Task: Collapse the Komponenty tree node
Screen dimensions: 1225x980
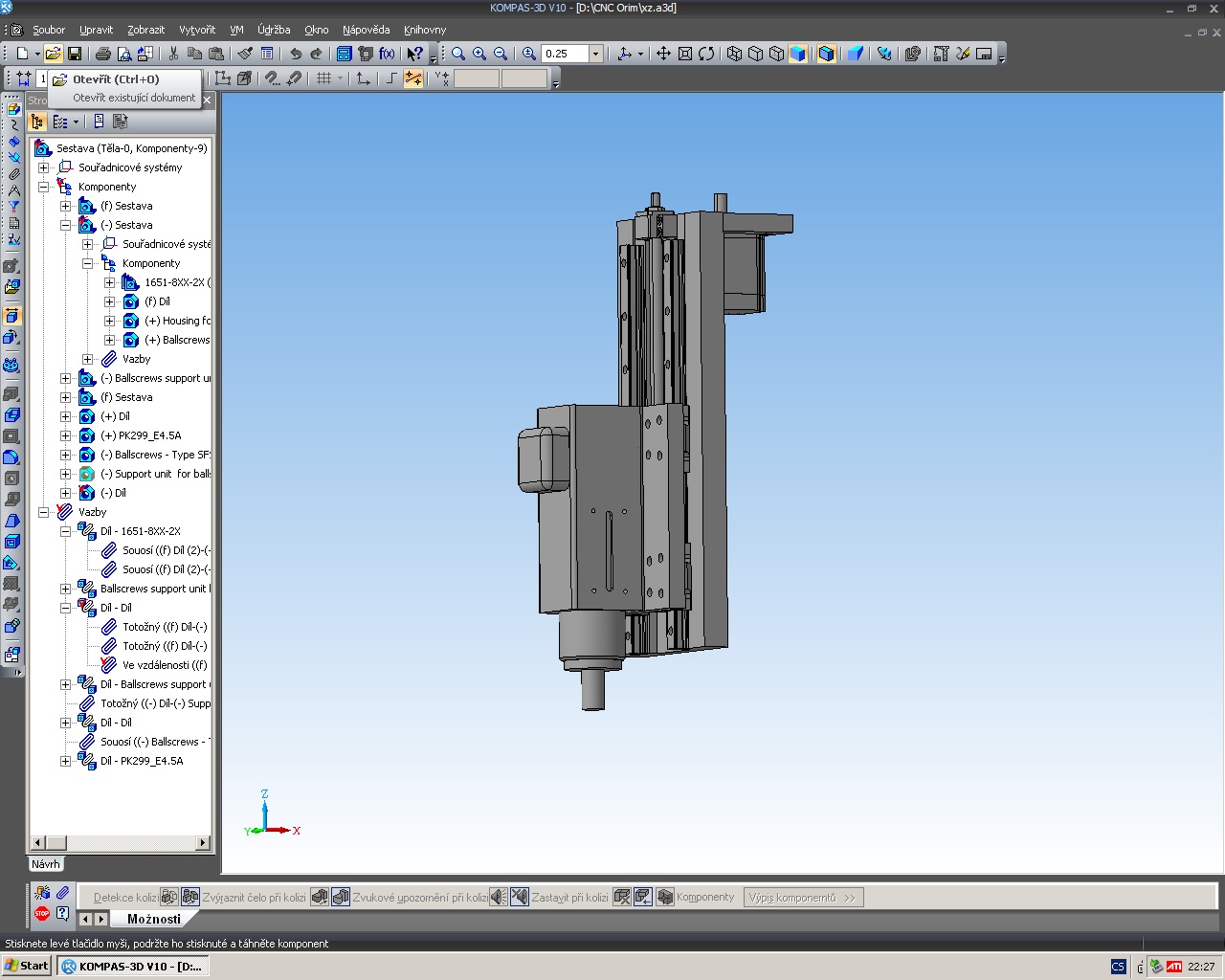Action: [43, 187]
